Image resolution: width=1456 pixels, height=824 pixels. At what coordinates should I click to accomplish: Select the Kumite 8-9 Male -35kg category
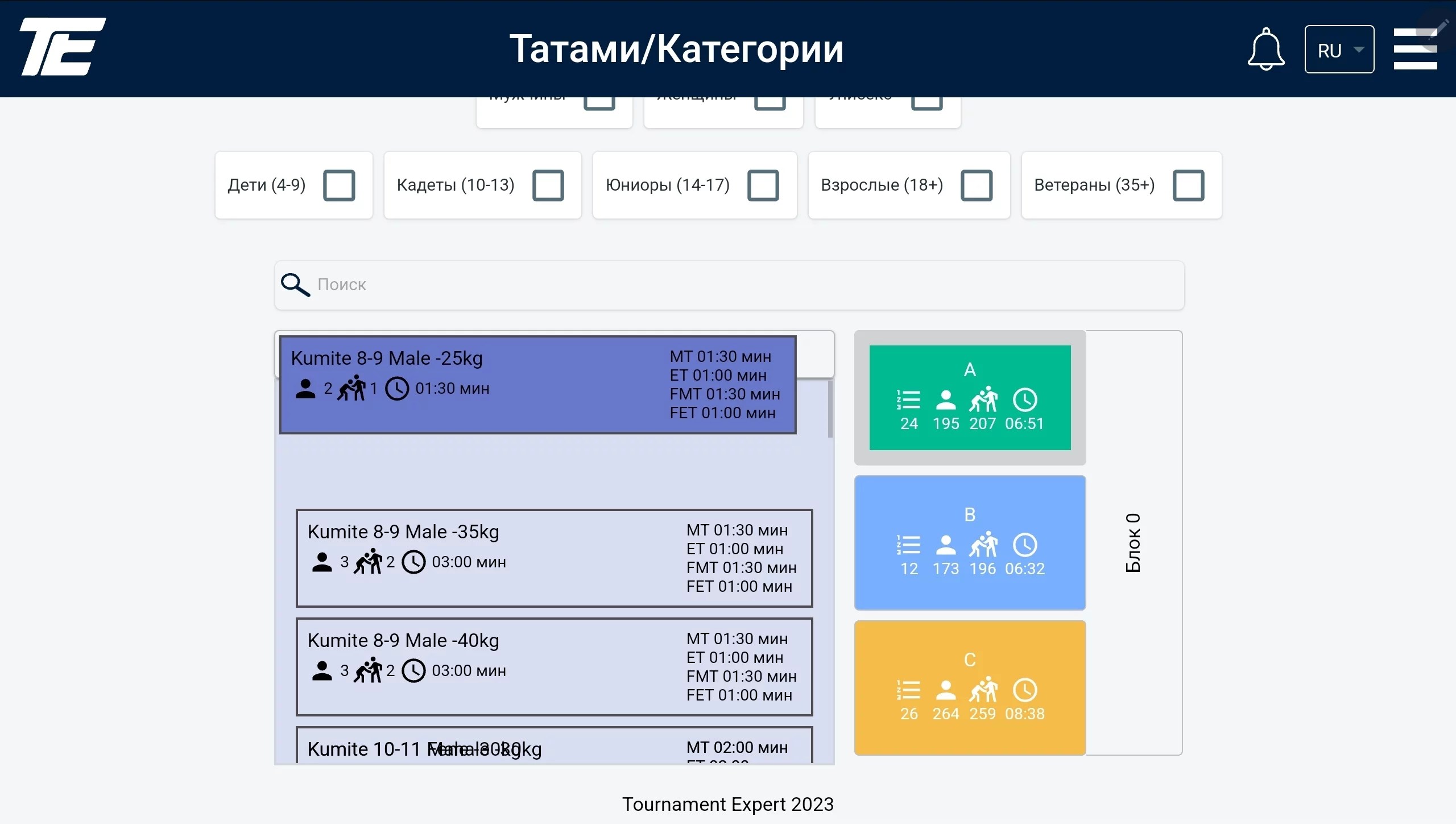click(554, 558)
